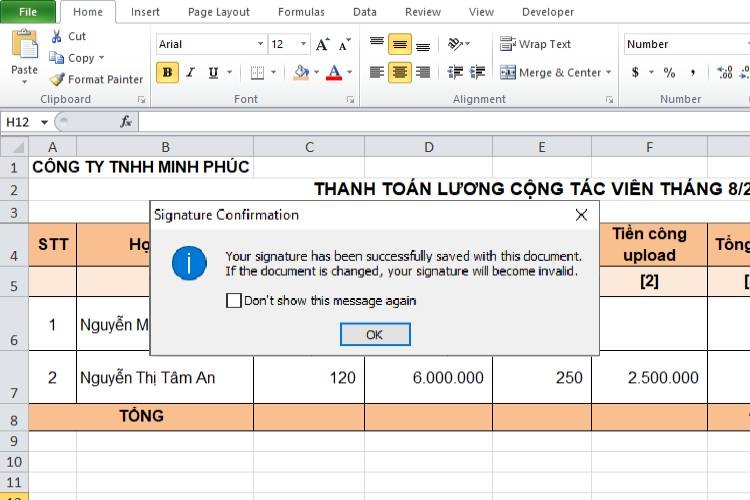Click Increase Indent icon
This screenshot has height=500, width=750.
(477, 72)
